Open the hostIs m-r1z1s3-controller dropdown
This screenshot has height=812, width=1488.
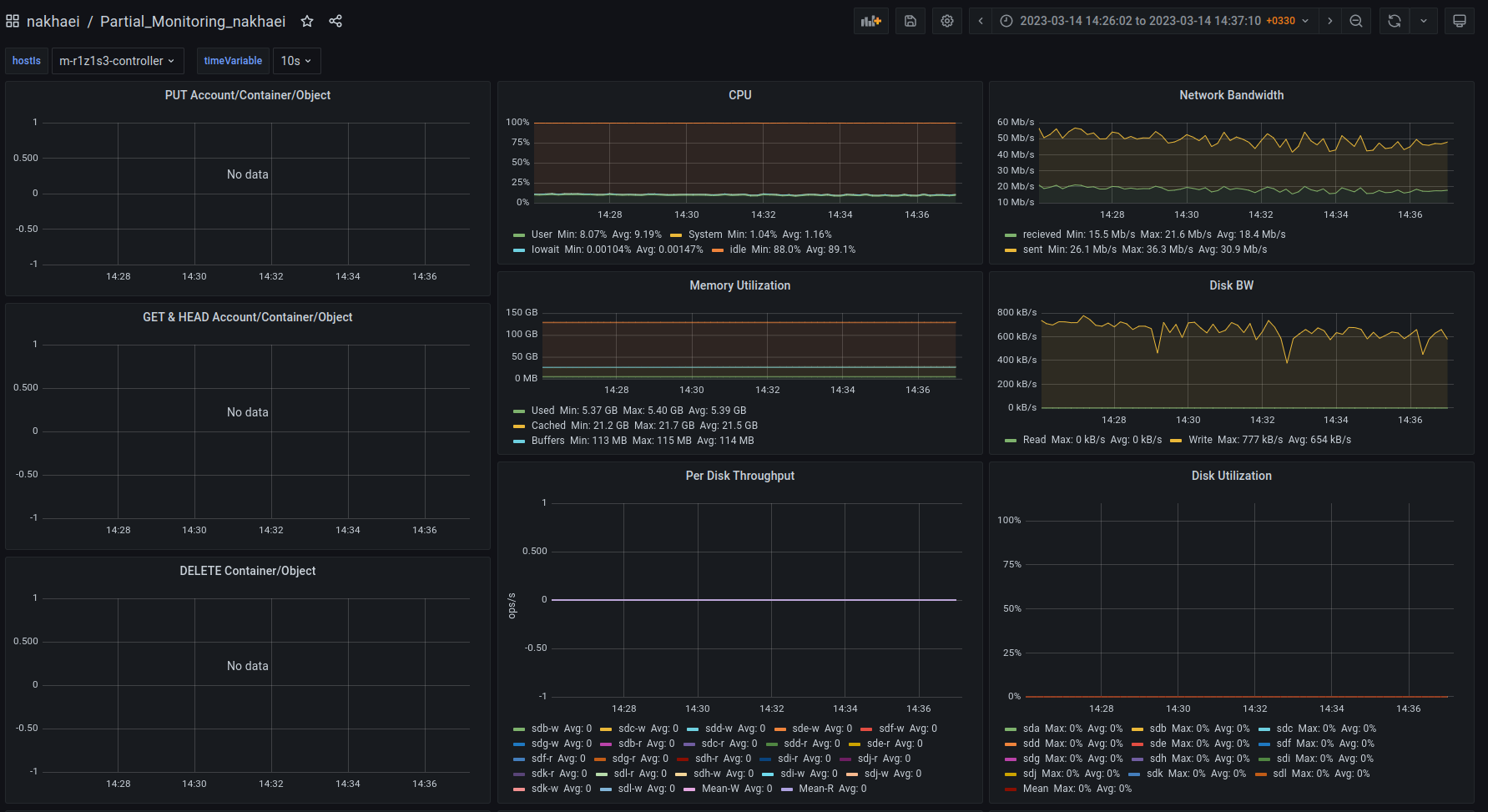117,61
